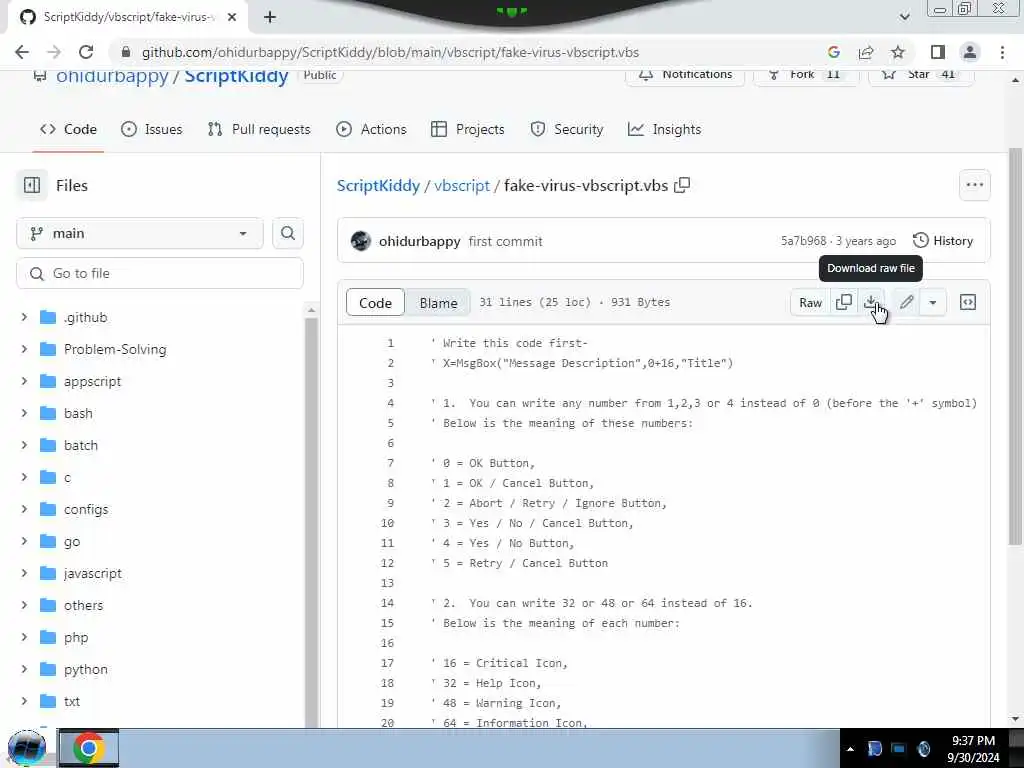This screenshot has width=1024, height=768.
Task: Open the symbols panel icon
Action: click(968, 302)
